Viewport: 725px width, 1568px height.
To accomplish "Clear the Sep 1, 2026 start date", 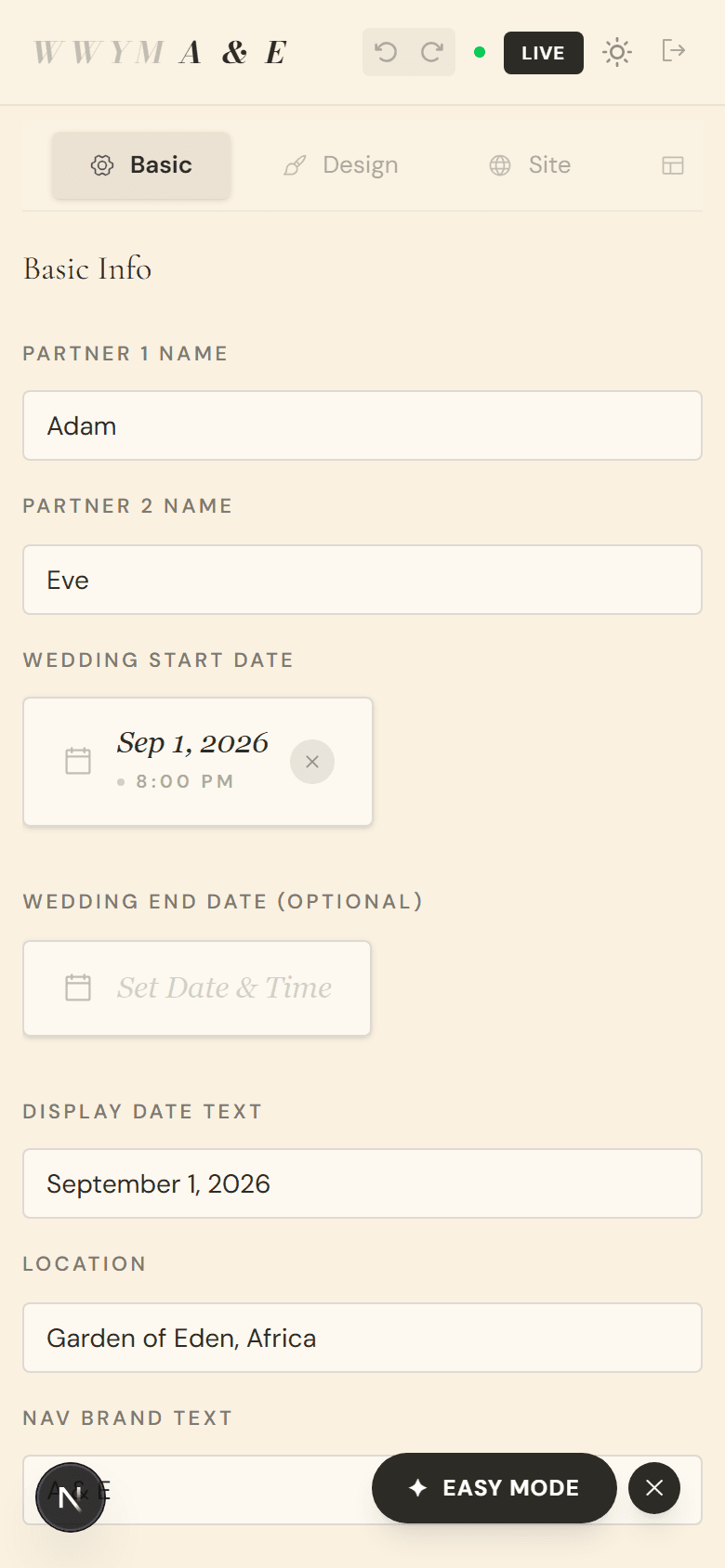I will point(312,761).
